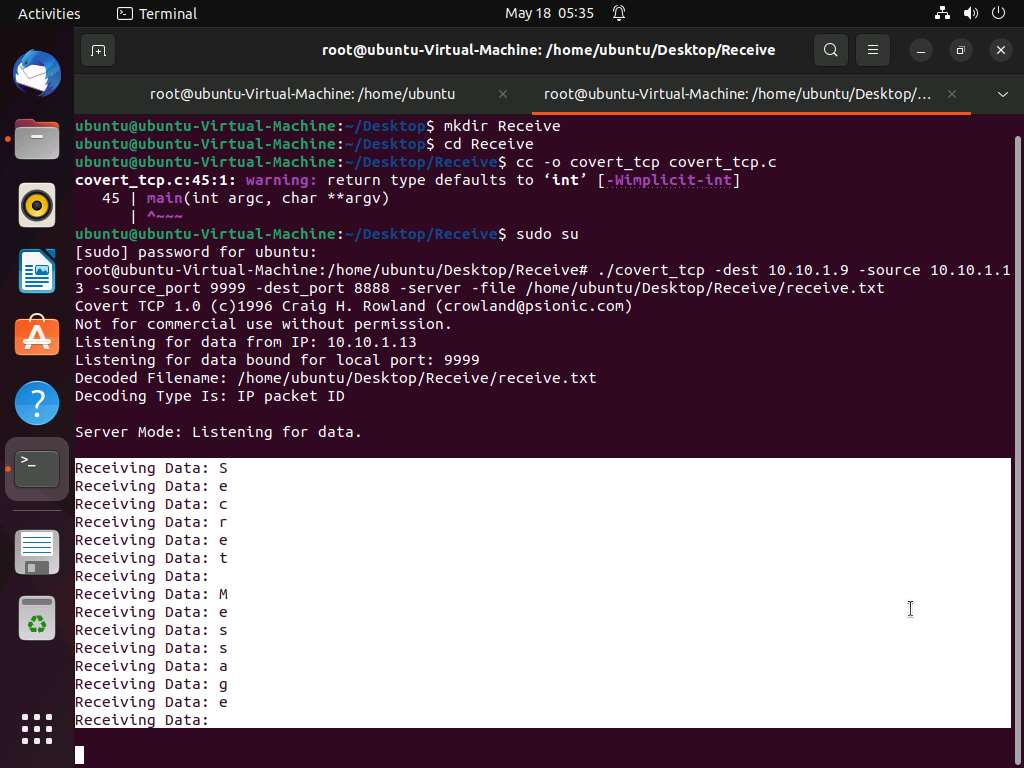
Task: Close the /home/ubuntu terminal tab
Action: [x=503, y=94]
